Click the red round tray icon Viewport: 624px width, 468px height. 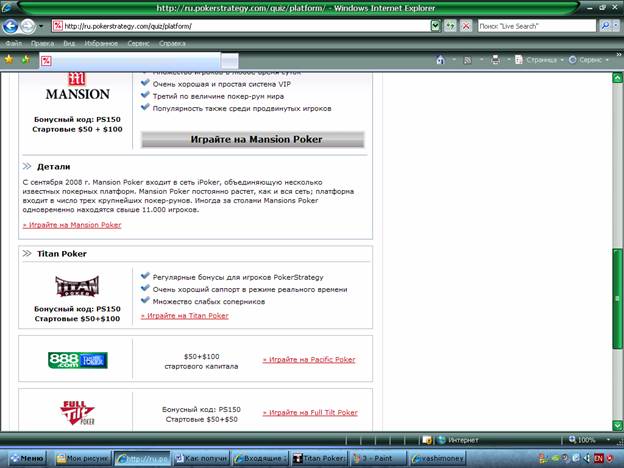pyautogui.click(x=609, y=458)
